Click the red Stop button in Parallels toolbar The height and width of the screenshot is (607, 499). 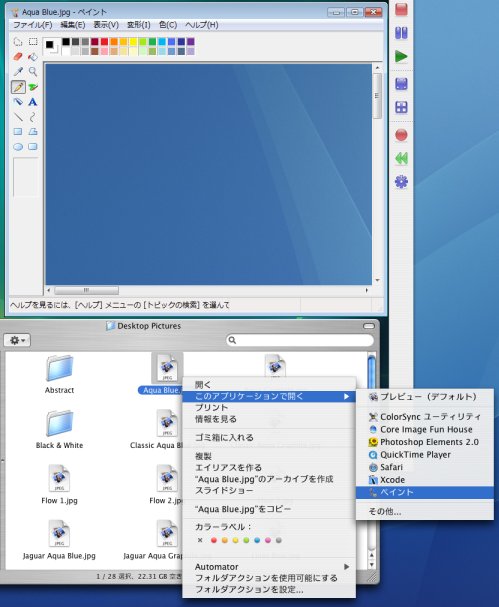401,10
